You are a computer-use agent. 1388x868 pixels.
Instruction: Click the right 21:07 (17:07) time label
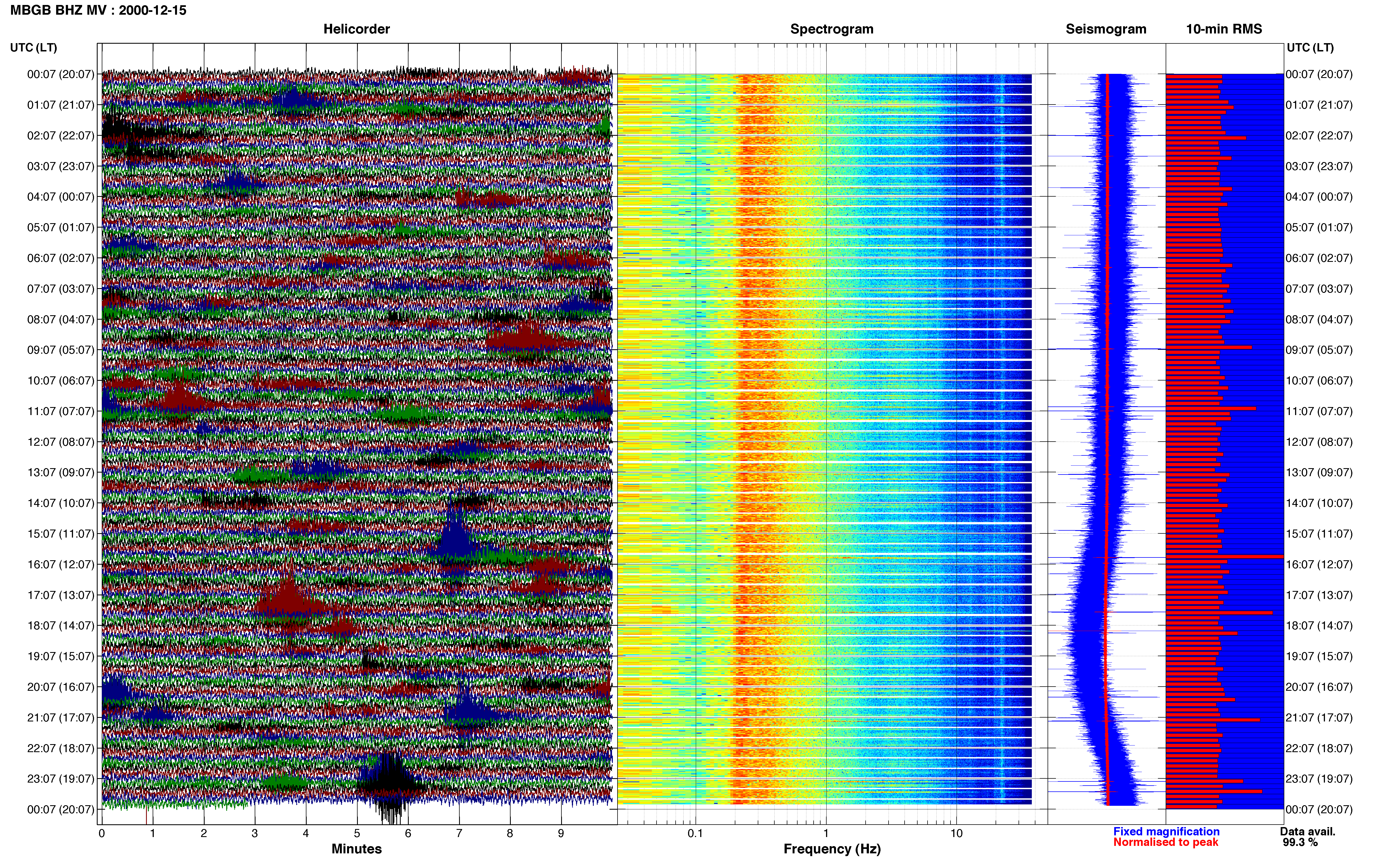tap(1319, 718)
